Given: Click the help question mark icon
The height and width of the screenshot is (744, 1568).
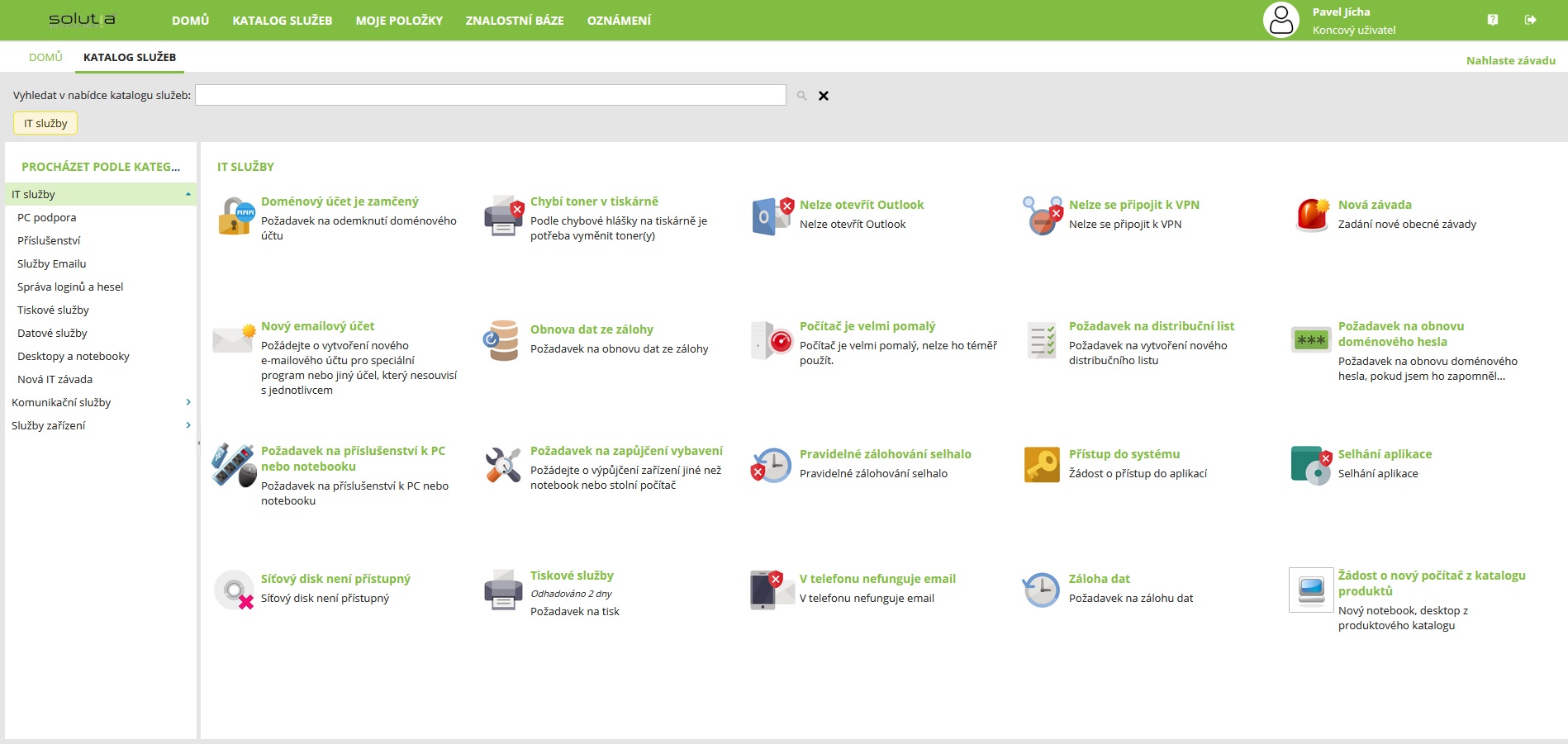Looking at the screenshot, I should click(1492, 20).
